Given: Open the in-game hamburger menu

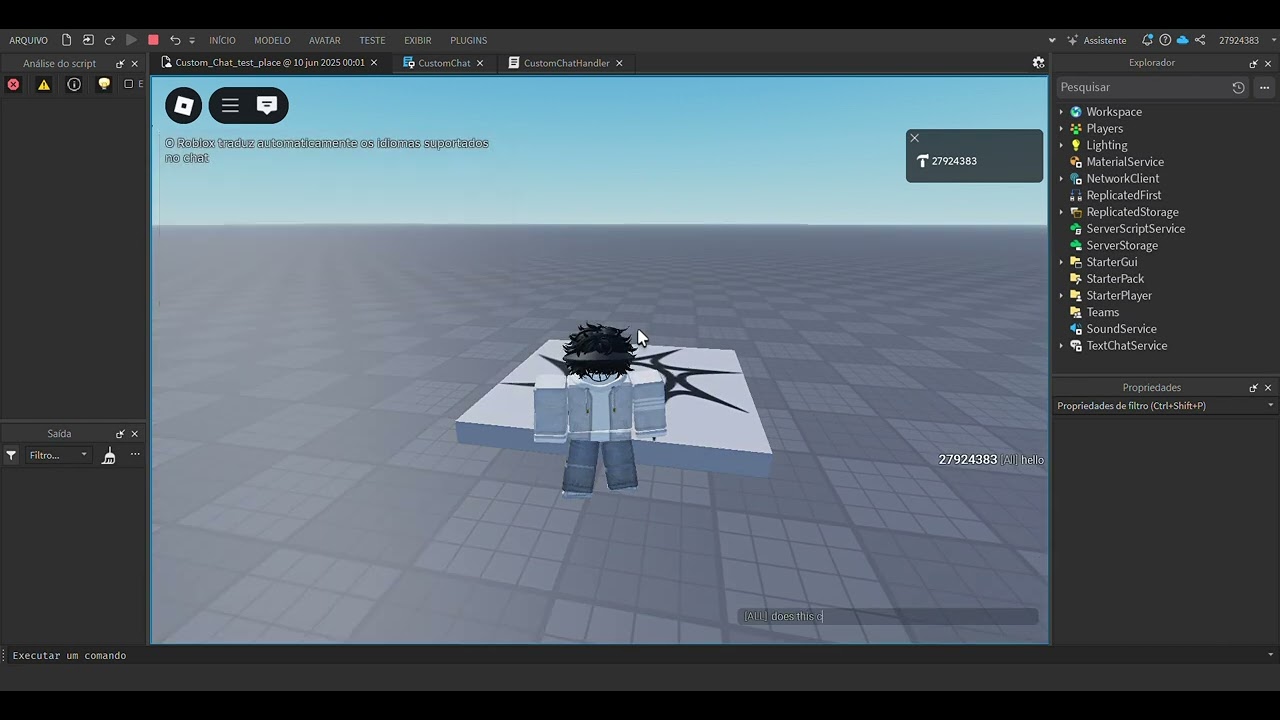Looking at the screenshot, I should coord(230,105).
